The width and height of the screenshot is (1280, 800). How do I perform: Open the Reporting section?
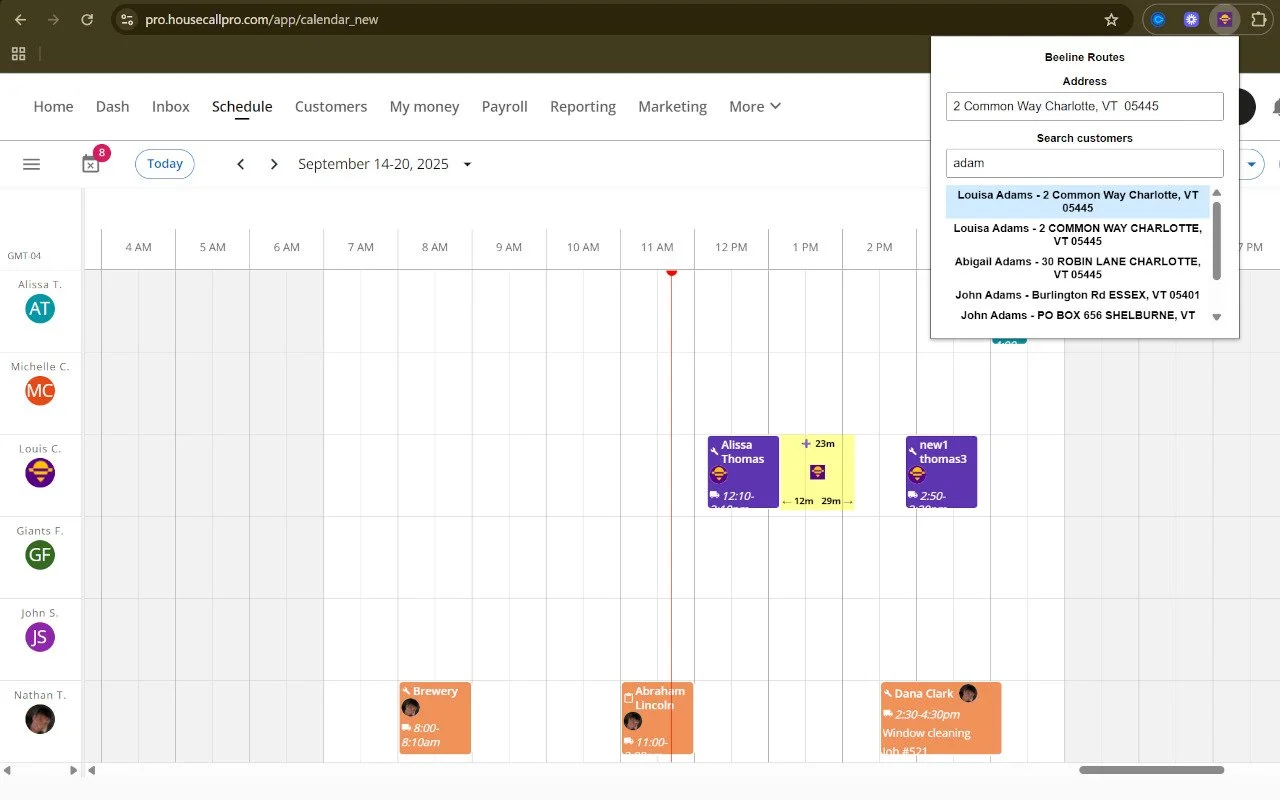(583, 106)
